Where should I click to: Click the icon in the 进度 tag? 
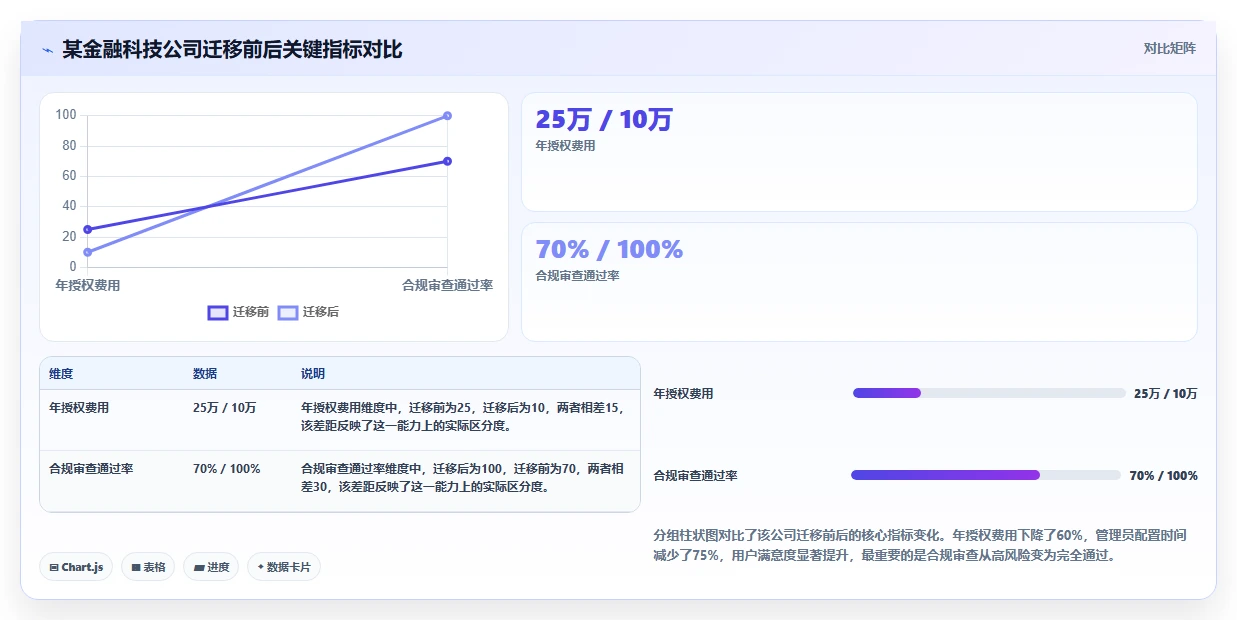pyautogui.click(x=199, y=567)
